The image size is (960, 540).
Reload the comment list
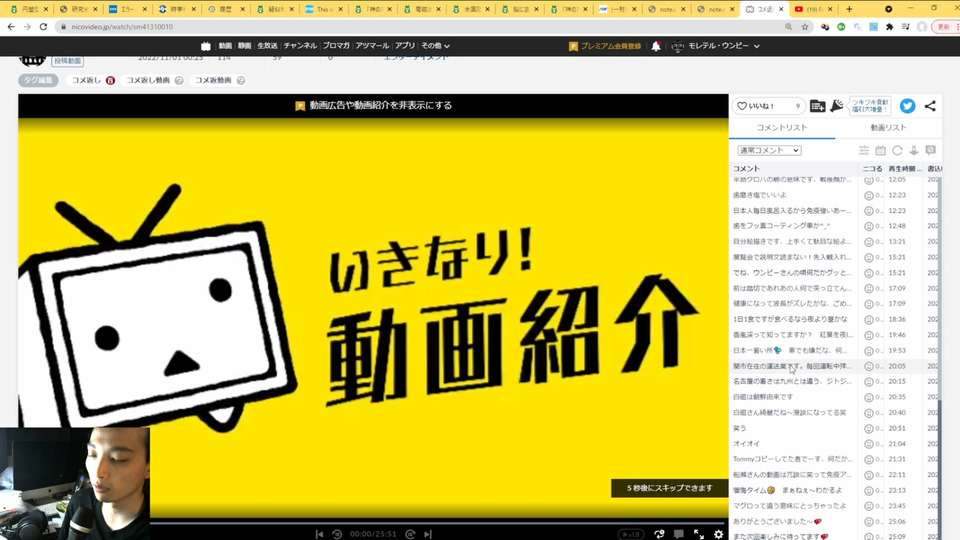click(x=897, y=150)
